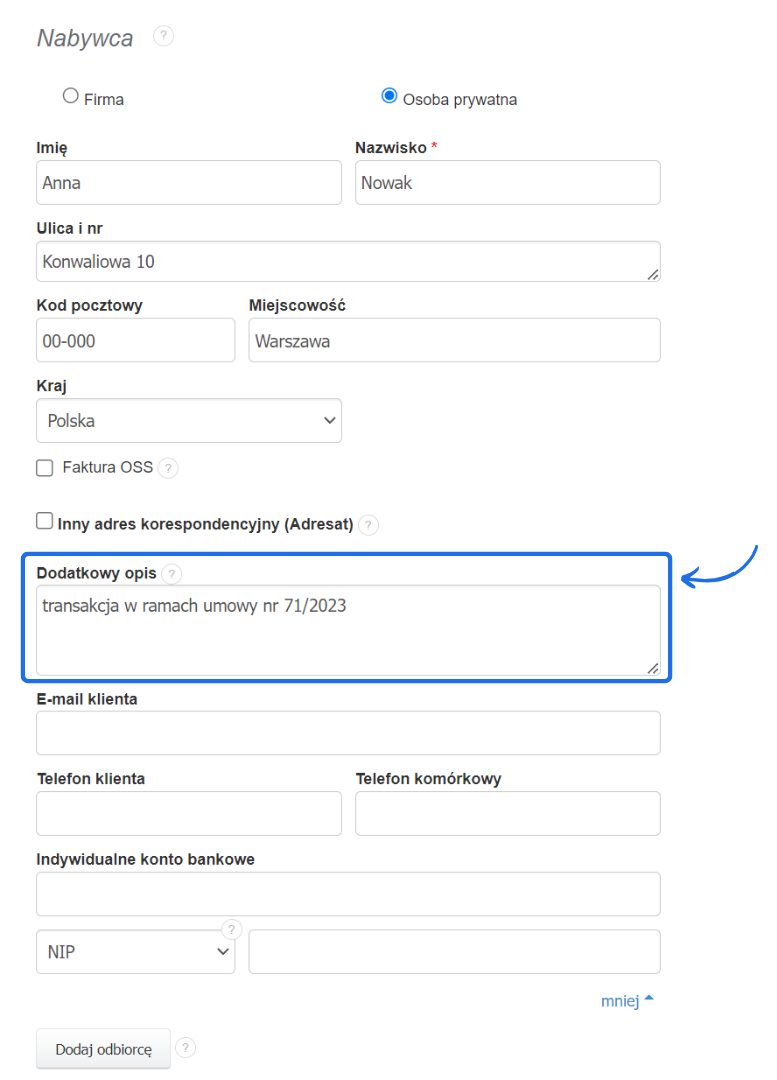Screen dimensions: 777x1080
Task: Open help for Inny adres korespondencyjny
Action: (369, 524)
